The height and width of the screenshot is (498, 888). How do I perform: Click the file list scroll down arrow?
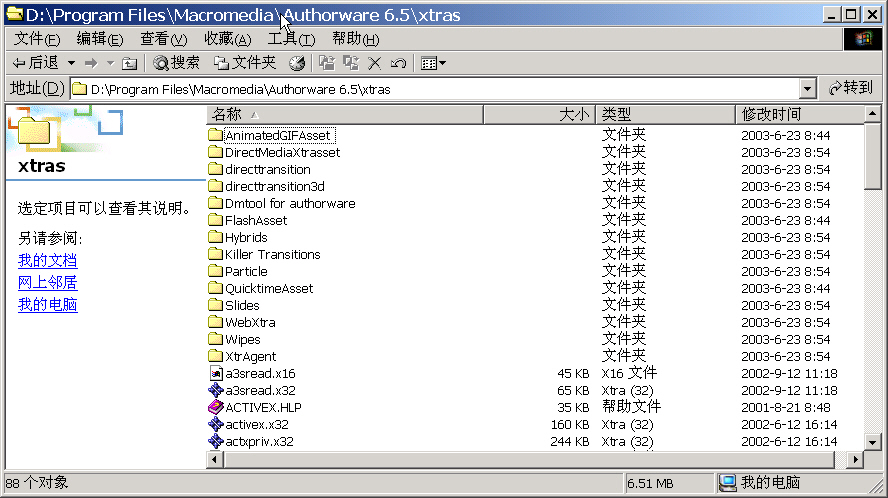873,442
